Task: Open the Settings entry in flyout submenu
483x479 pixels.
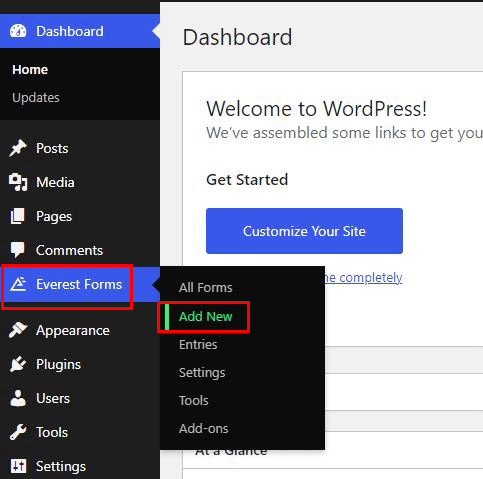Action: point(202,373)
